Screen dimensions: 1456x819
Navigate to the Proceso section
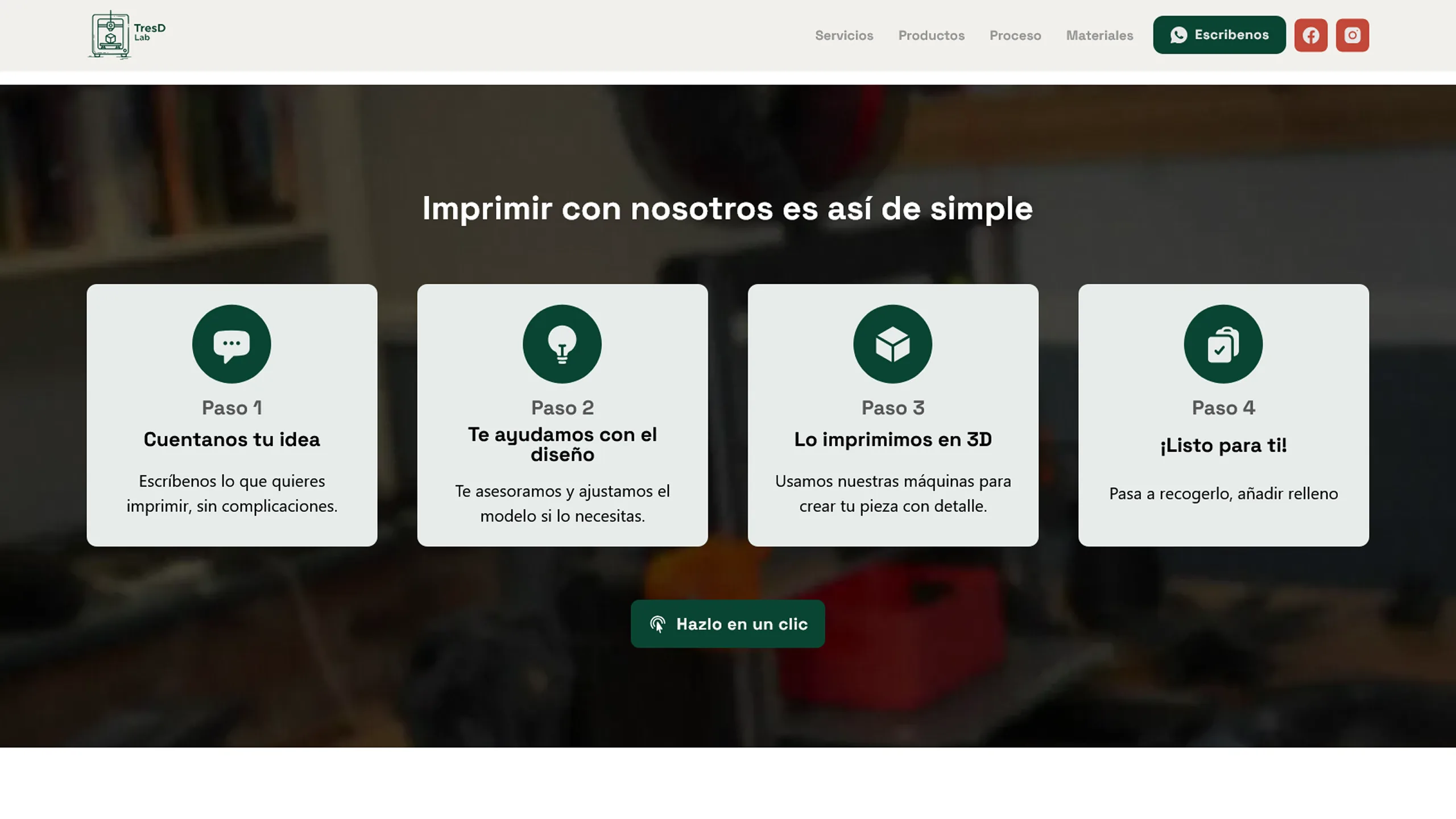tap(1015, 35)
